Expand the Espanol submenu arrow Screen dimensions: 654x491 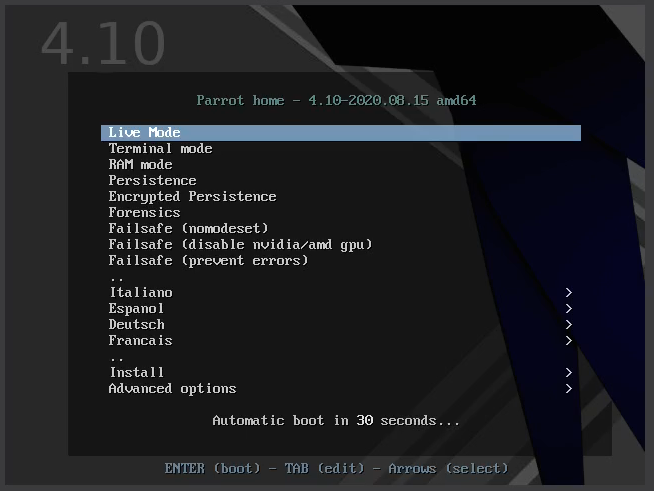tap(568, 309)
